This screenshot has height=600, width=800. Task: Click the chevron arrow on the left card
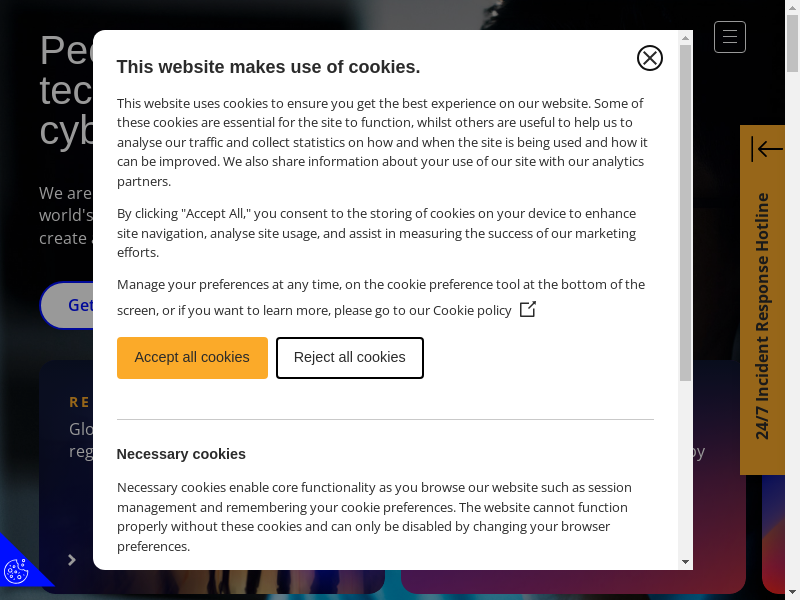tap(72, 560)
